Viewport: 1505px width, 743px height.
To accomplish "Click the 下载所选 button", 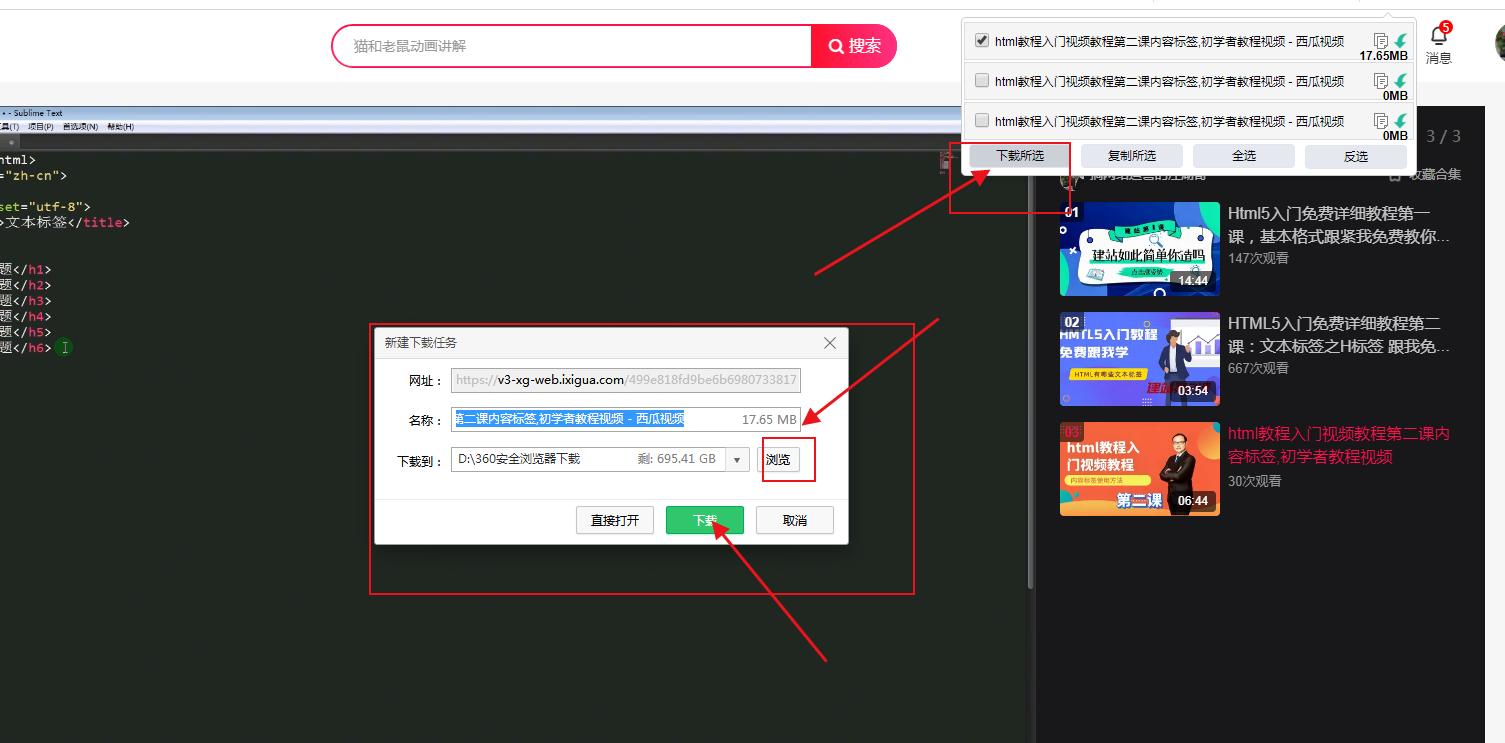I will [x=1020, y=156].
